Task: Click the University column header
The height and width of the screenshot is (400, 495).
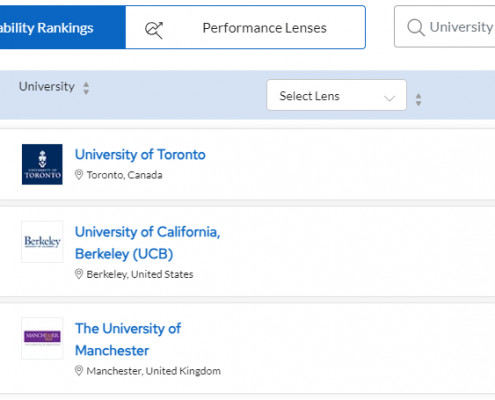Action: click(47, 87)
